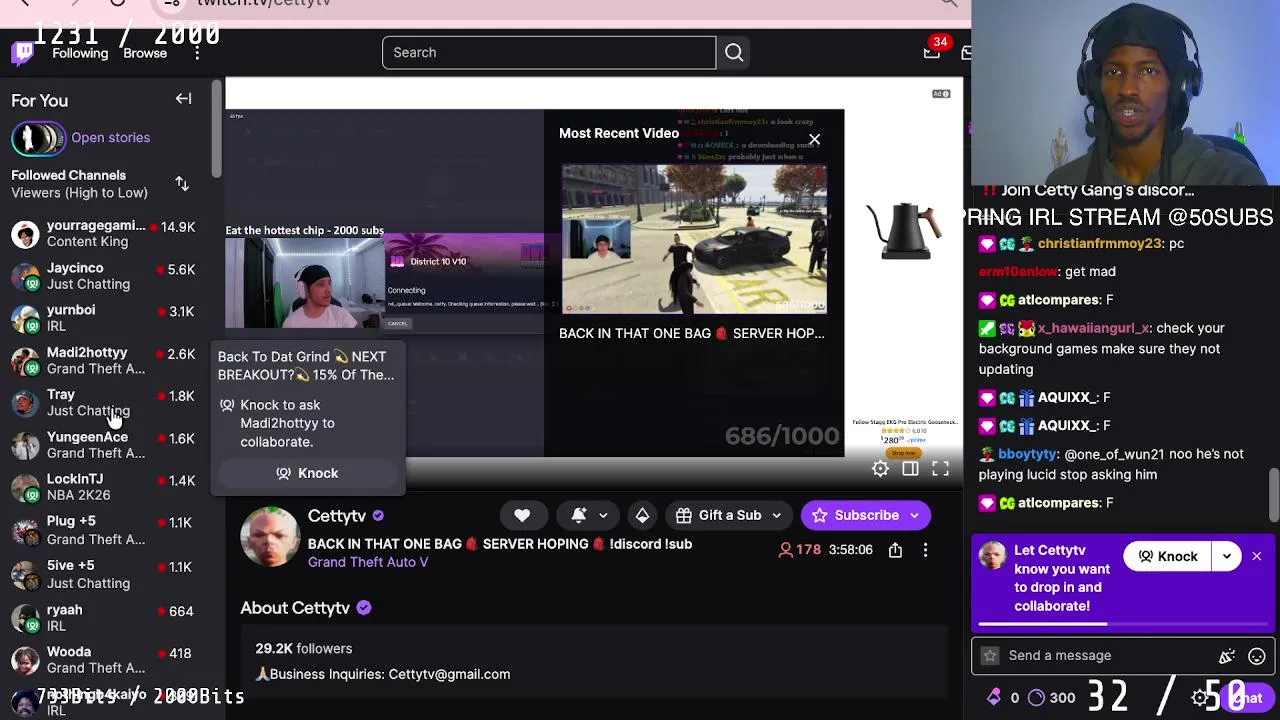Open player settings gear

(x=880, y=469)
